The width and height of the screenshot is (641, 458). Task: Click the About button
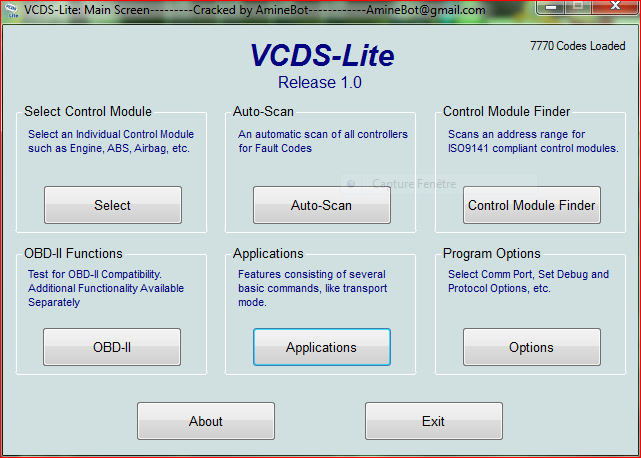coord(206,421)
